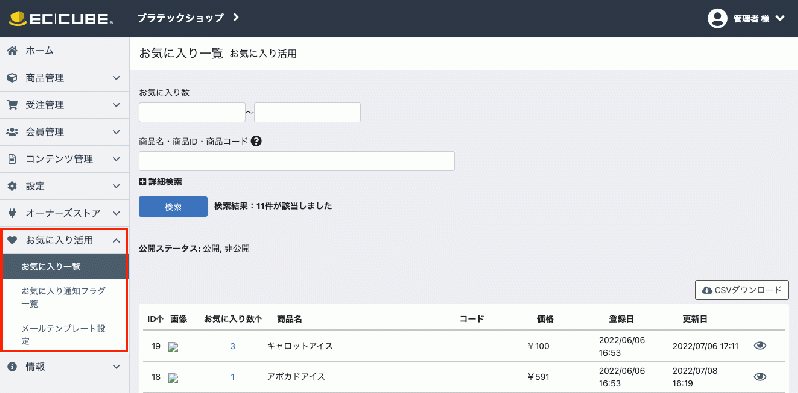Click 商品名・商品ID・商品コード search field

(x=297, y=161)
